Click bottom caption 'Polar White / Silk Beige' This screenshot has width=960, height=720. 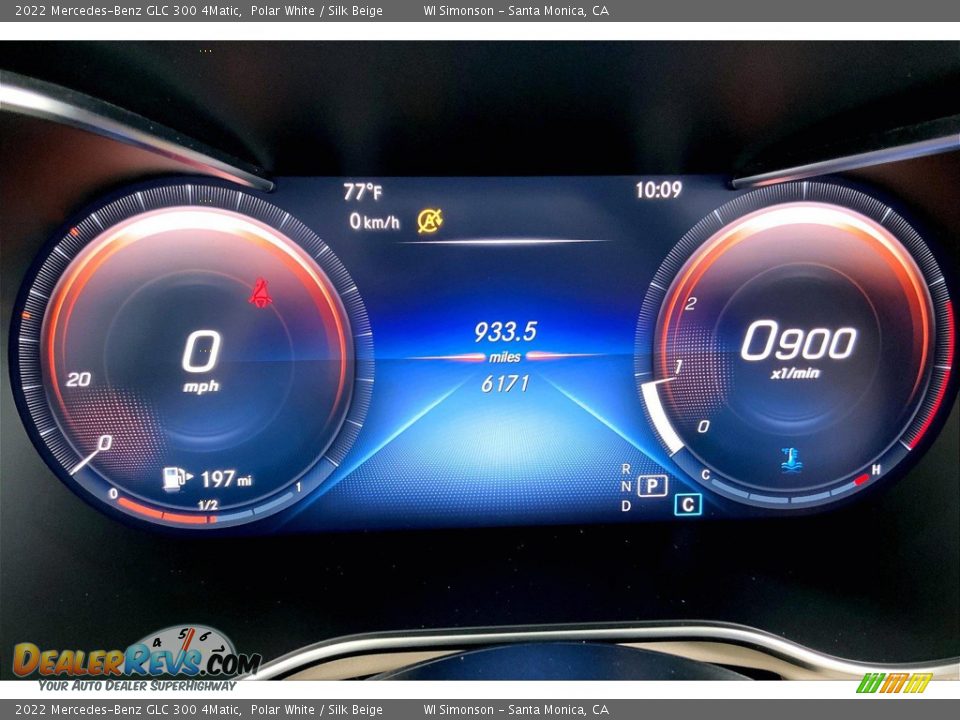pyautogui.click(x=317, y=710)
